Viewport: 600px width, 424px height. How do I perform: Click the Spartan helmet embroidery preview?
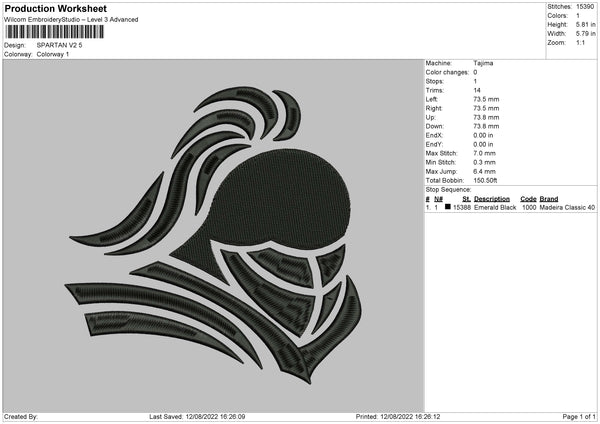click(214, 235)
